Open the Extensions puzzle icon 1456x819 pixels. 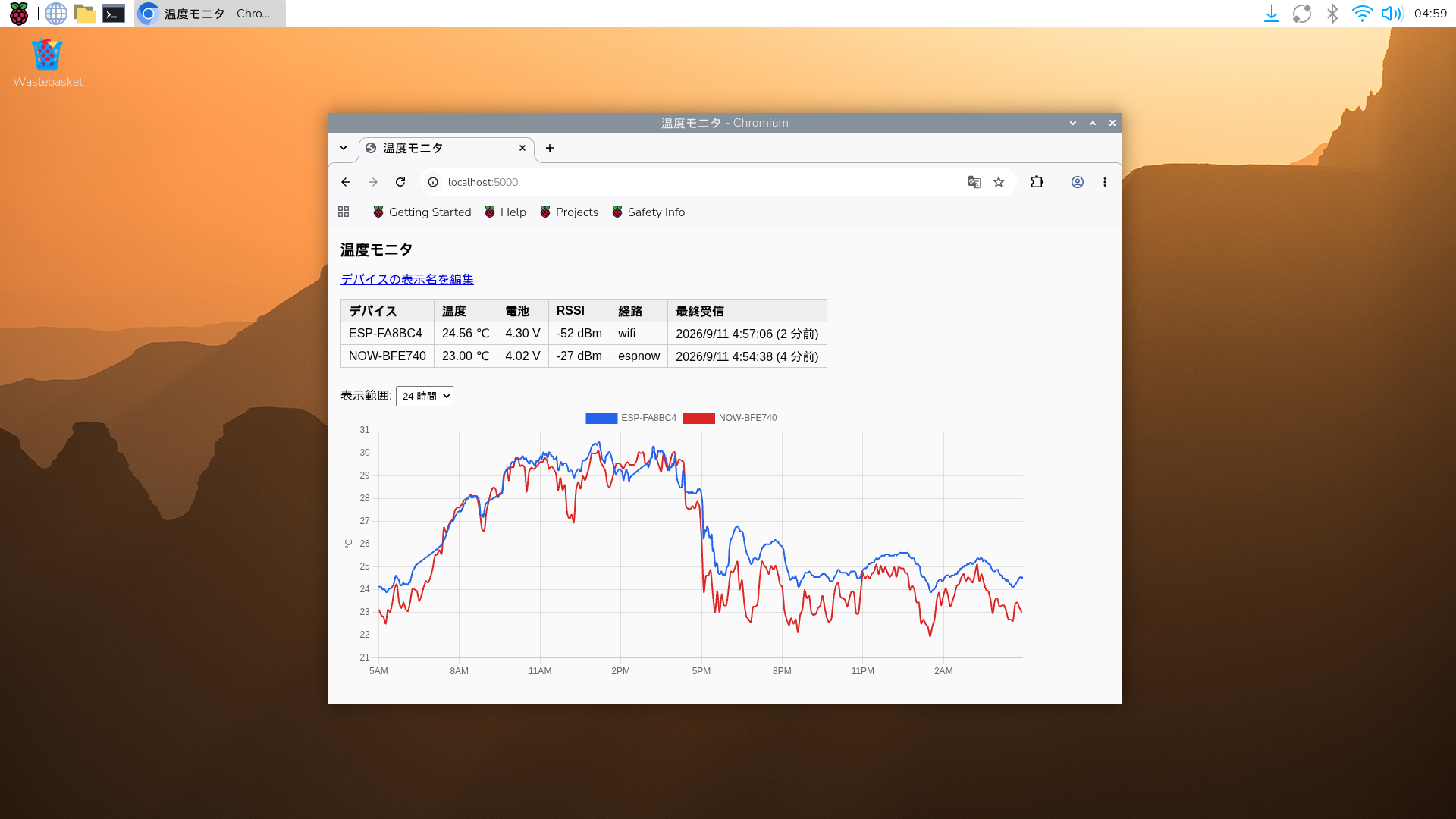(x=1037, y=182)
